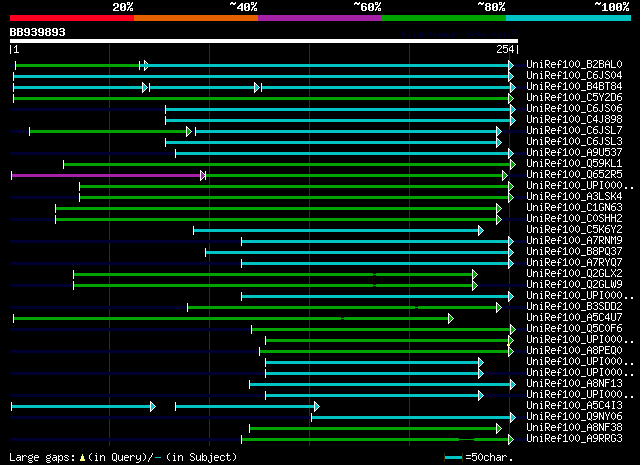Open the UniRef100_C1GN63 entry
Image resolution: width=640 pixels, height=465 pixels.
coord(574,208)
